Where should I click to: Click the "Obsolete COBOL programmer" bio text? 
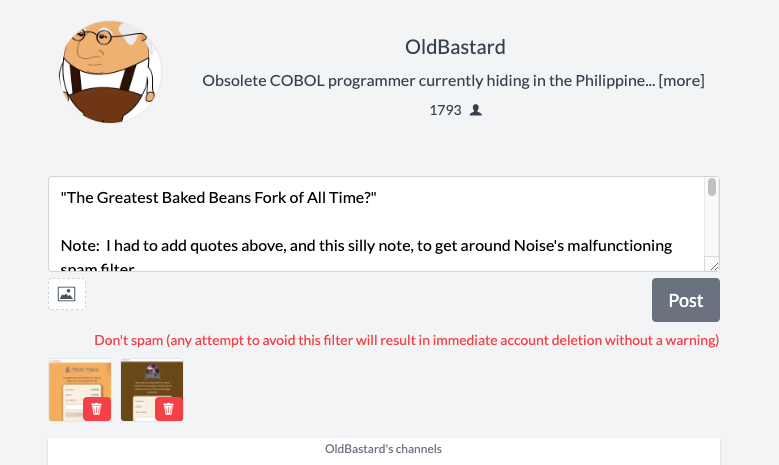coord(428,80)
